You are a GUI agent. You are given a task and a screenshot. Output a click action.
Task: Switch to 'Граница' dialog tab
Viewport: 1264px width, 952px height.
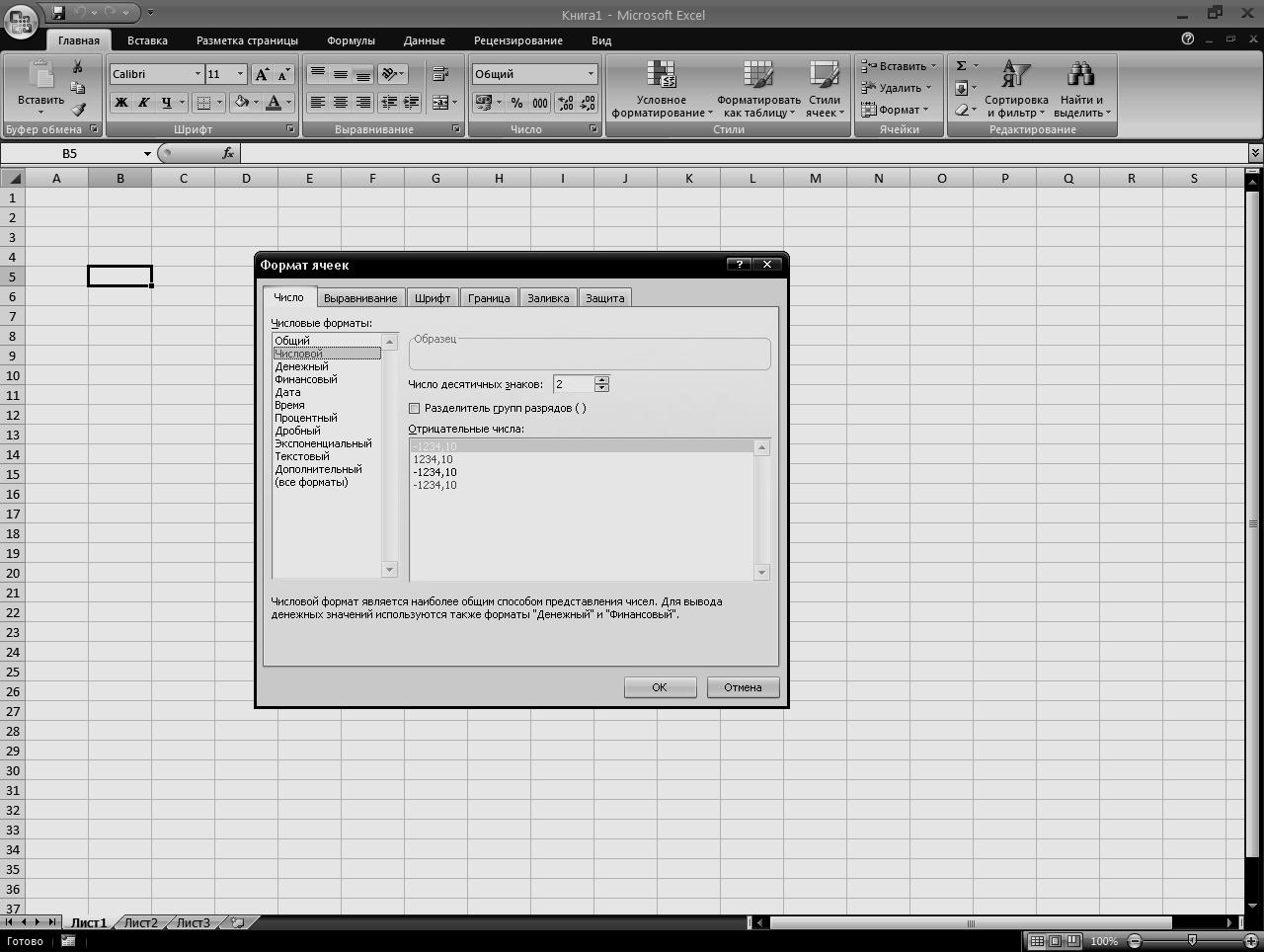[489, 298]
